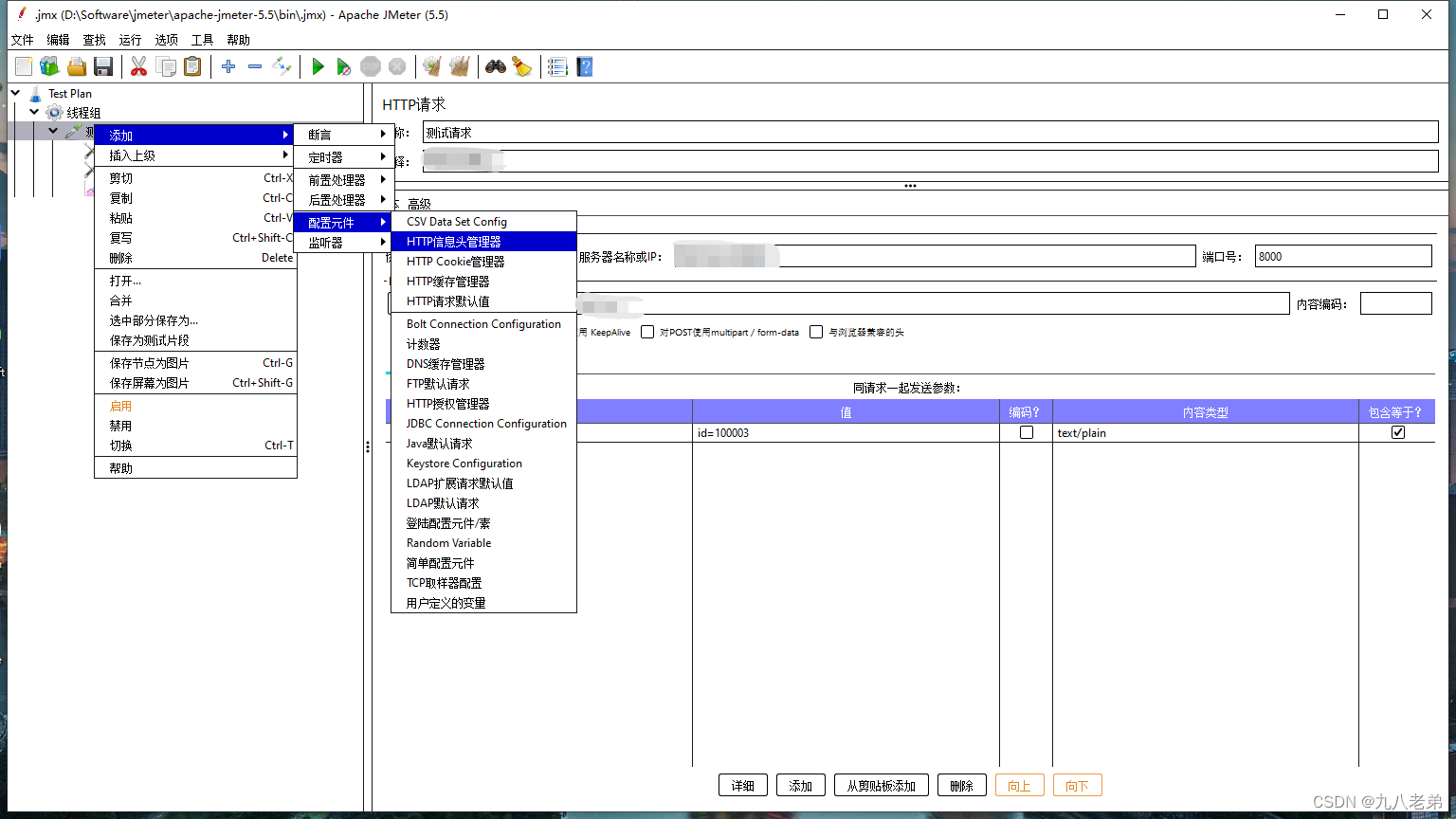Screen dimensions: 1456x819
Task: Select the text/plain content type cell
Action: tap(1205, 432)
